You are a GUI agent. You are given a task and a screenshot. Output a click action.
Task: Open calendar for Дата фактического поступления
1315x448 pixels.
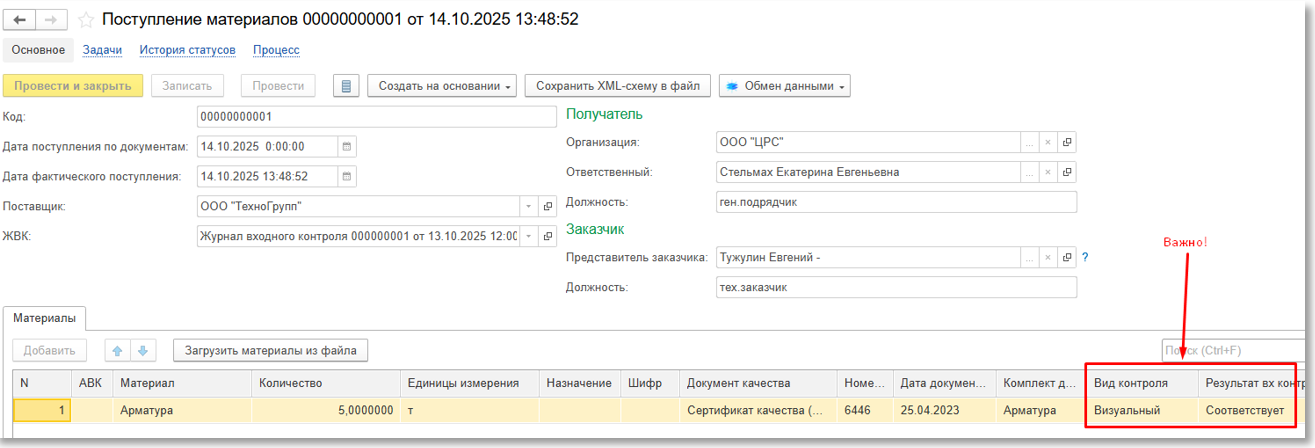tap(347, 176)
